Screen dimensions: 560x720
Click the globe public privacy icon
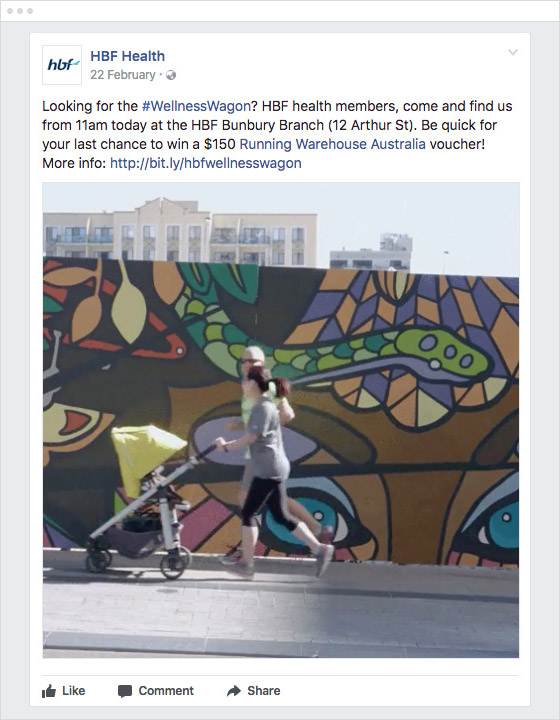pos(171,75)
